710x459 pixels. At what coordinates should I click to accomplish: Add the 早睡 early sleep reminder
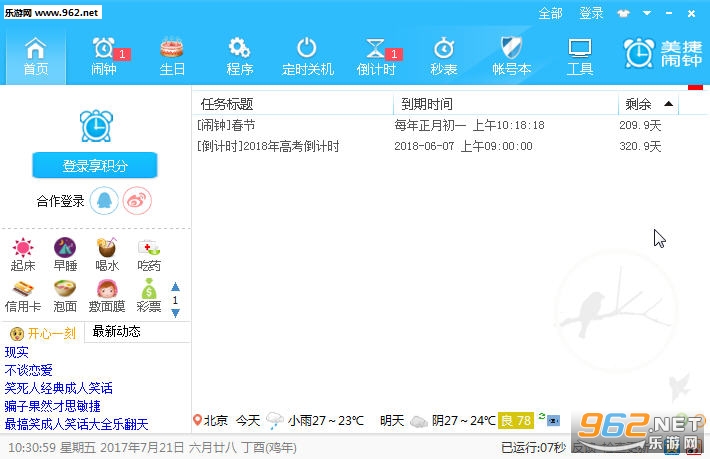point(65,254)
